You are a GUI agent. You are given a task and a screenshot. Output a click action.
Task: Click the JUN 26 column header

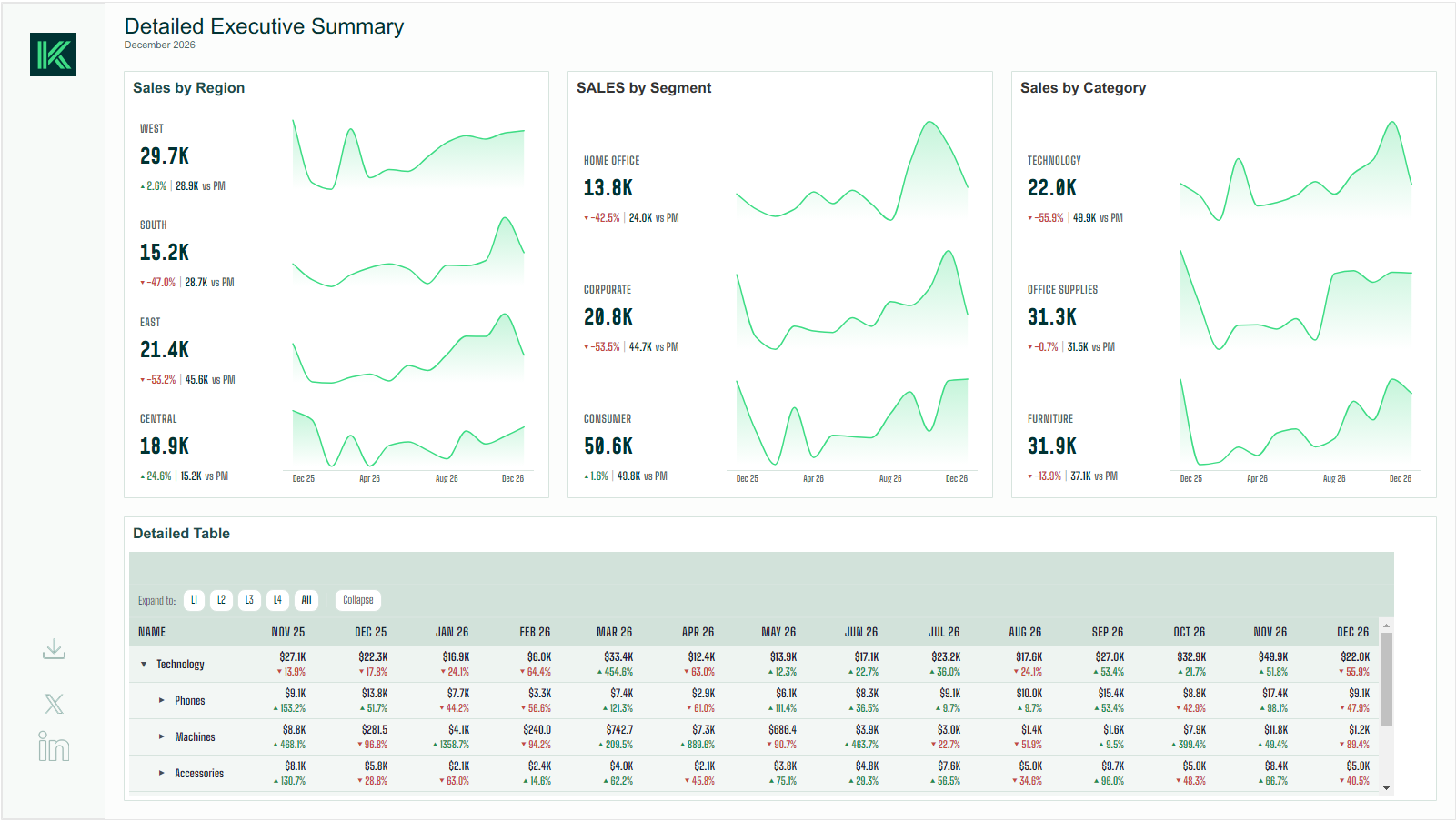[861, 632]
